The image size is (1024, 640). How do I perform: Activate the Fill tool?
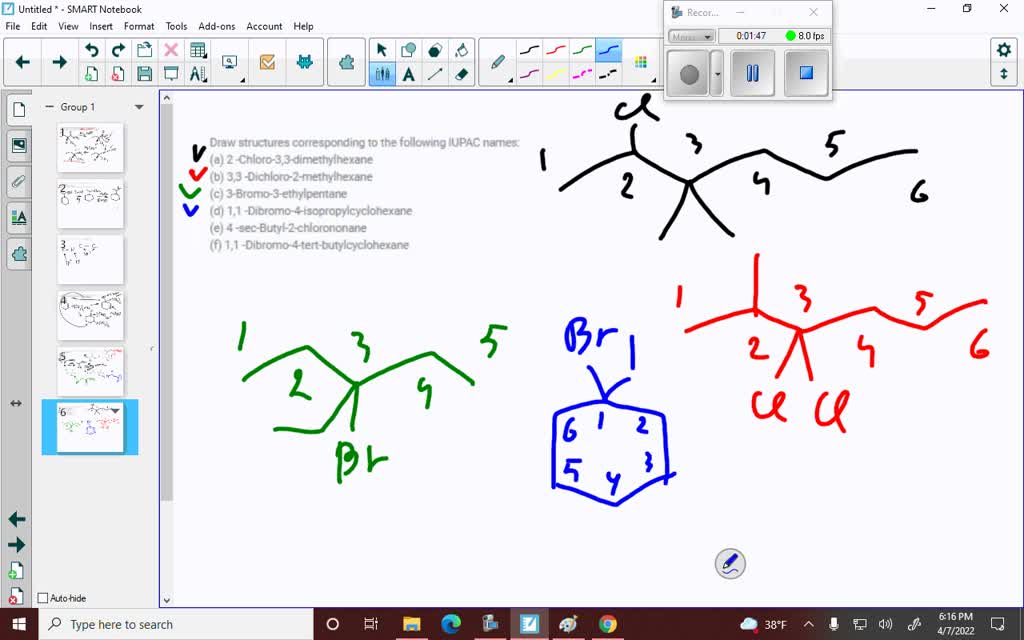coord(464,47)
